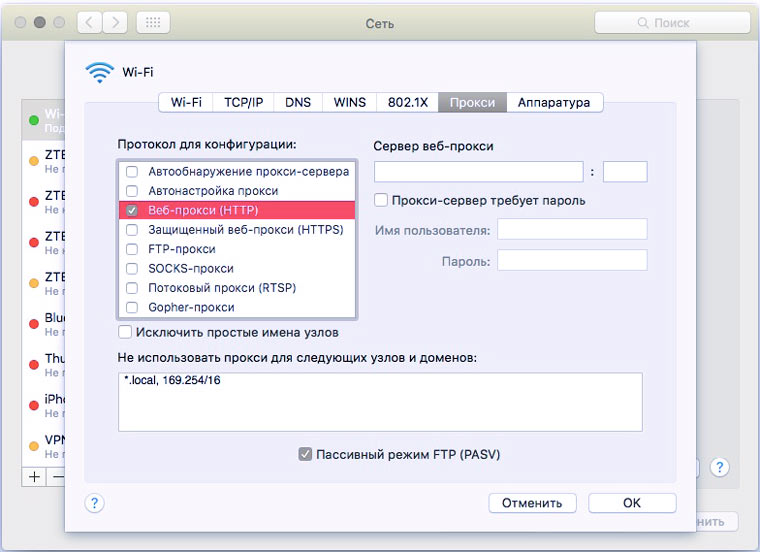Select the iPh service in background sidebar
Viewport: 760px width, 552px height.
point(44,405)
